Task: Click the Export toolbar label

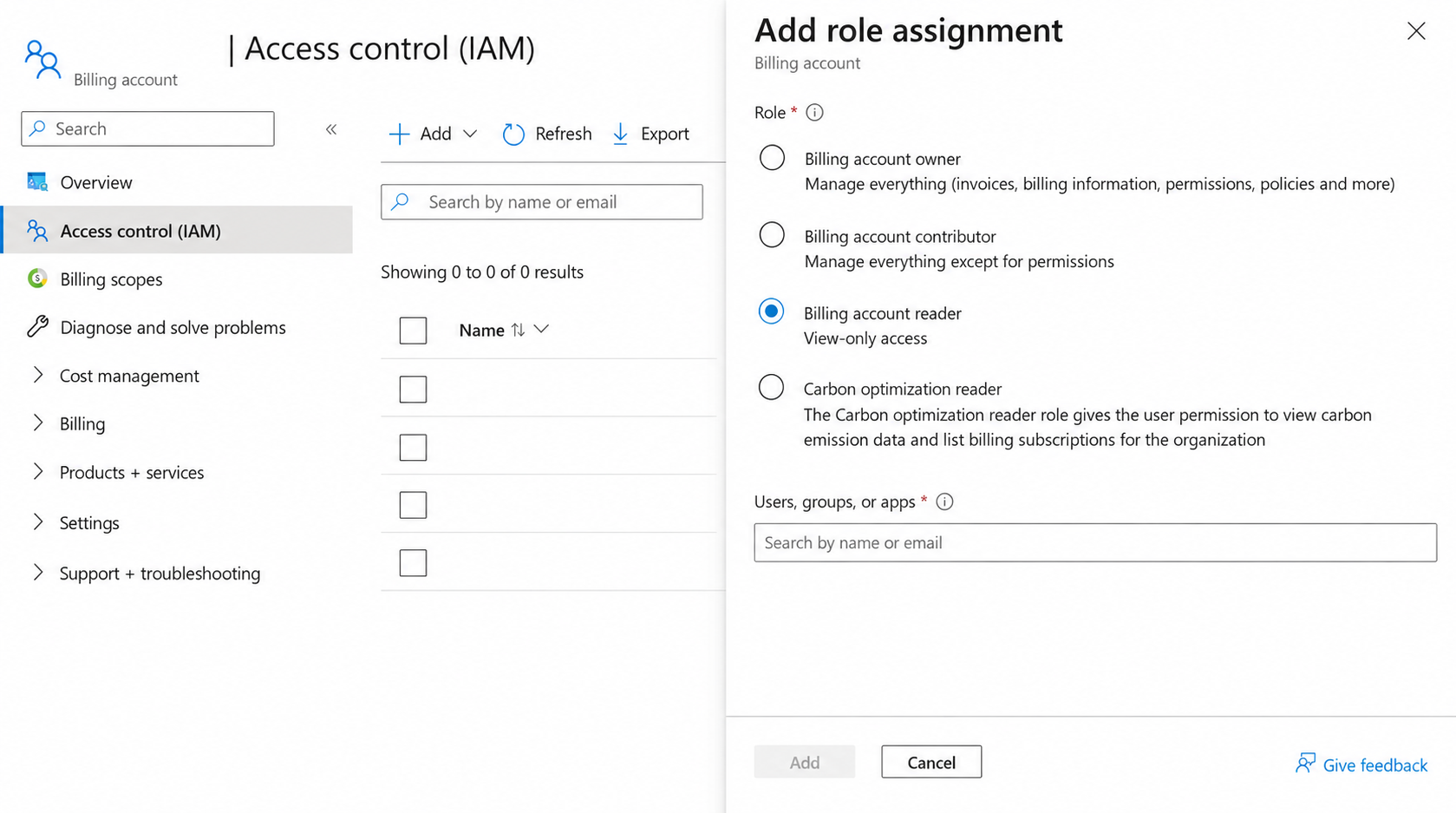Action: [665, 134]
